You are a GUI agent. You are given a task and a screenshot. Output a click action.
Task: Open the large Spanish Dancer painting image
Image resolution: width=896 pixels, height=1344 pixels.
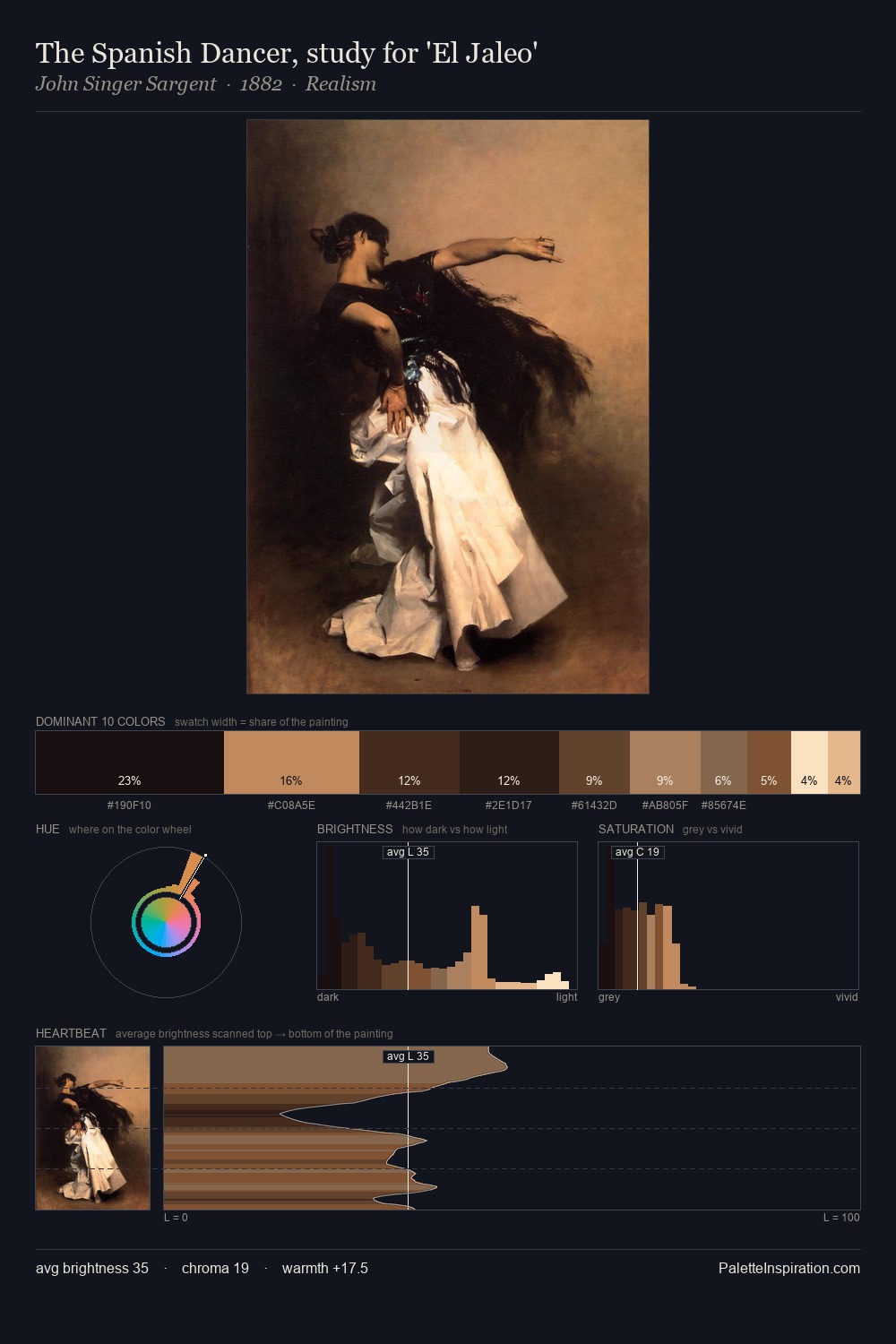[448, 407]
